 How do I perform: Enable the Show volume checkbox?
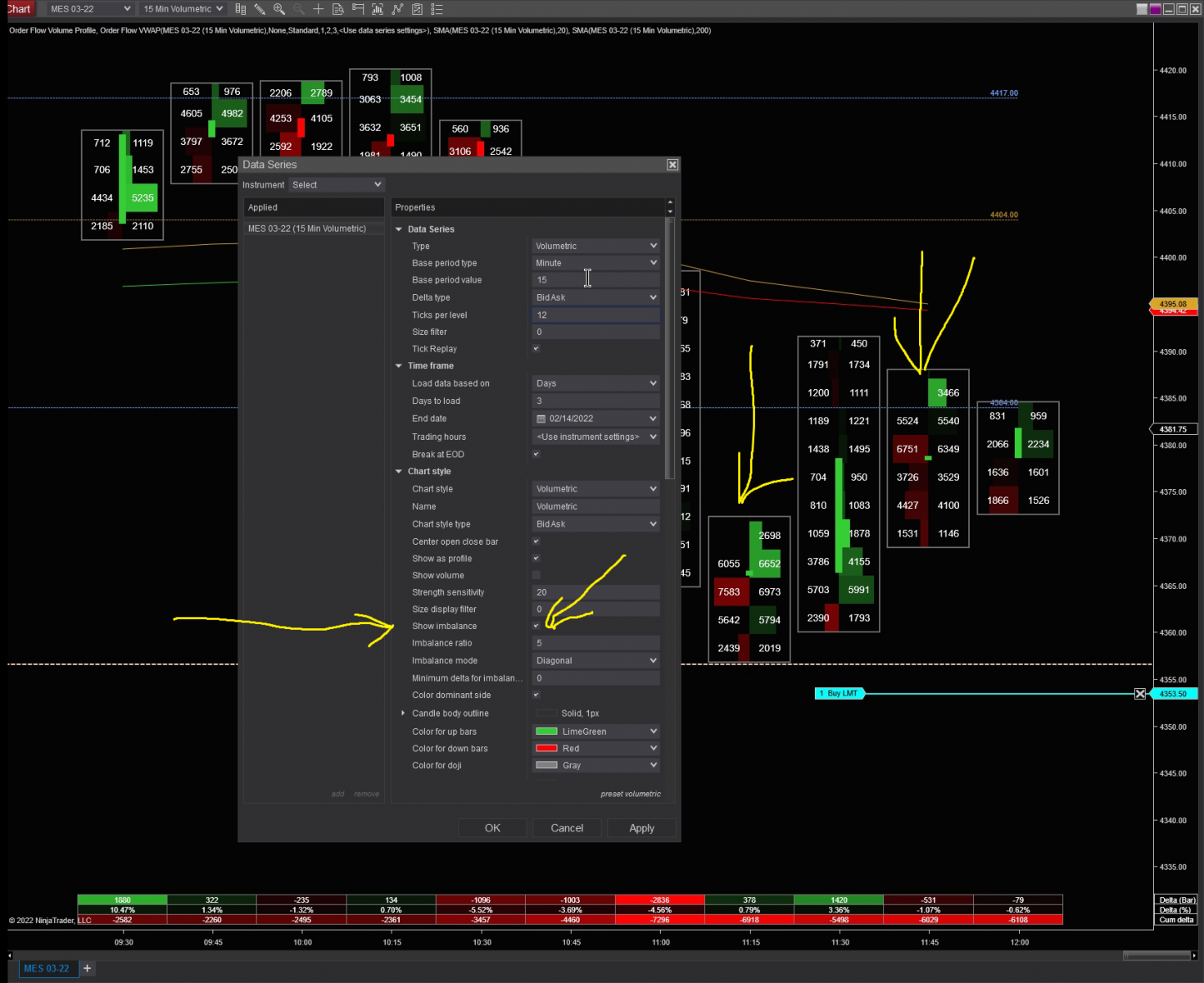click(x=536, y=575)
